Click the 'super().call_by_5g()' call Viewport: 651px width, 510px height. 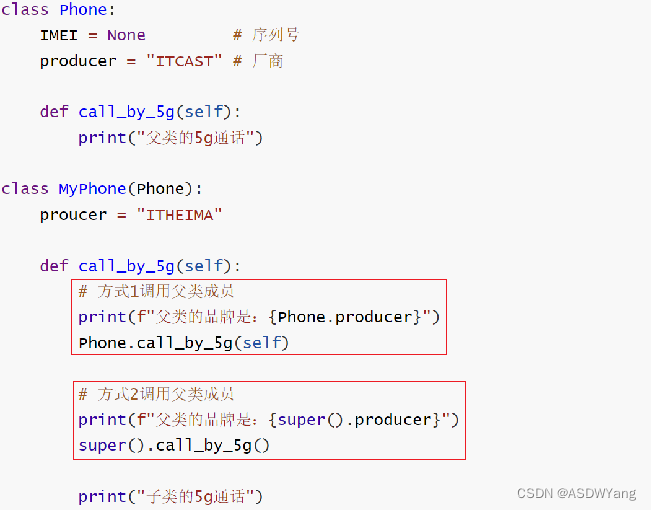[x=174, y=445]
